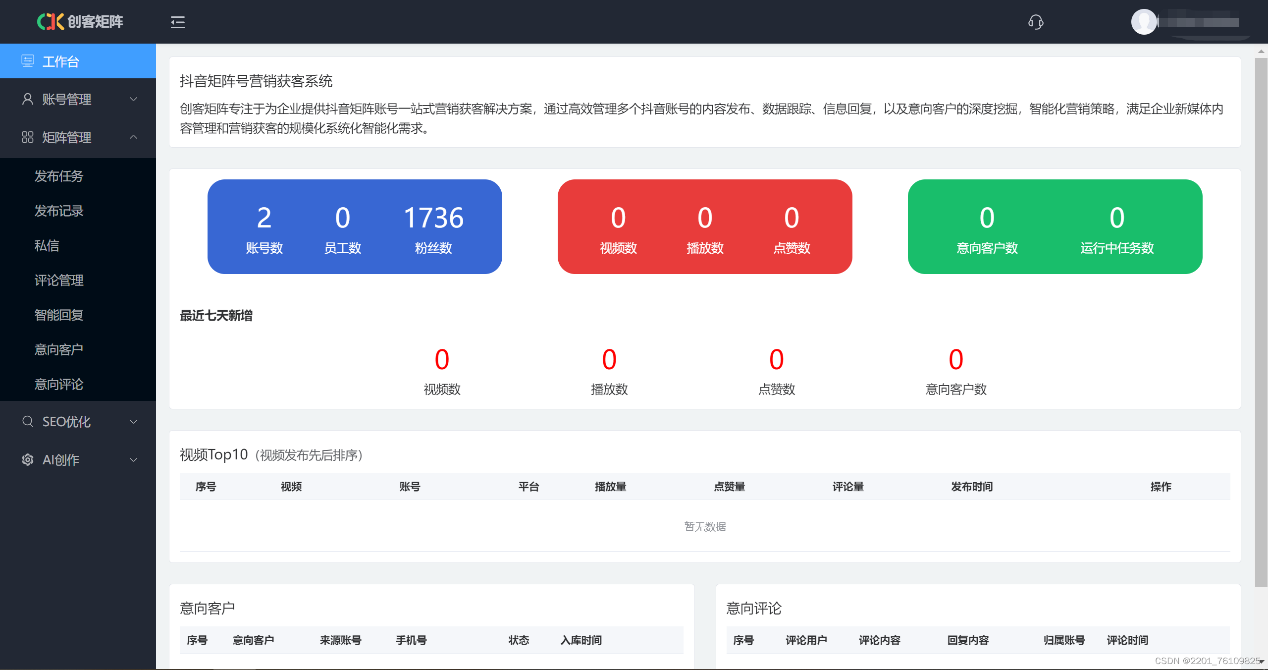Click the user avatar in top right
This screenshot has width=1268, height=670.
tap(1144, 21)
